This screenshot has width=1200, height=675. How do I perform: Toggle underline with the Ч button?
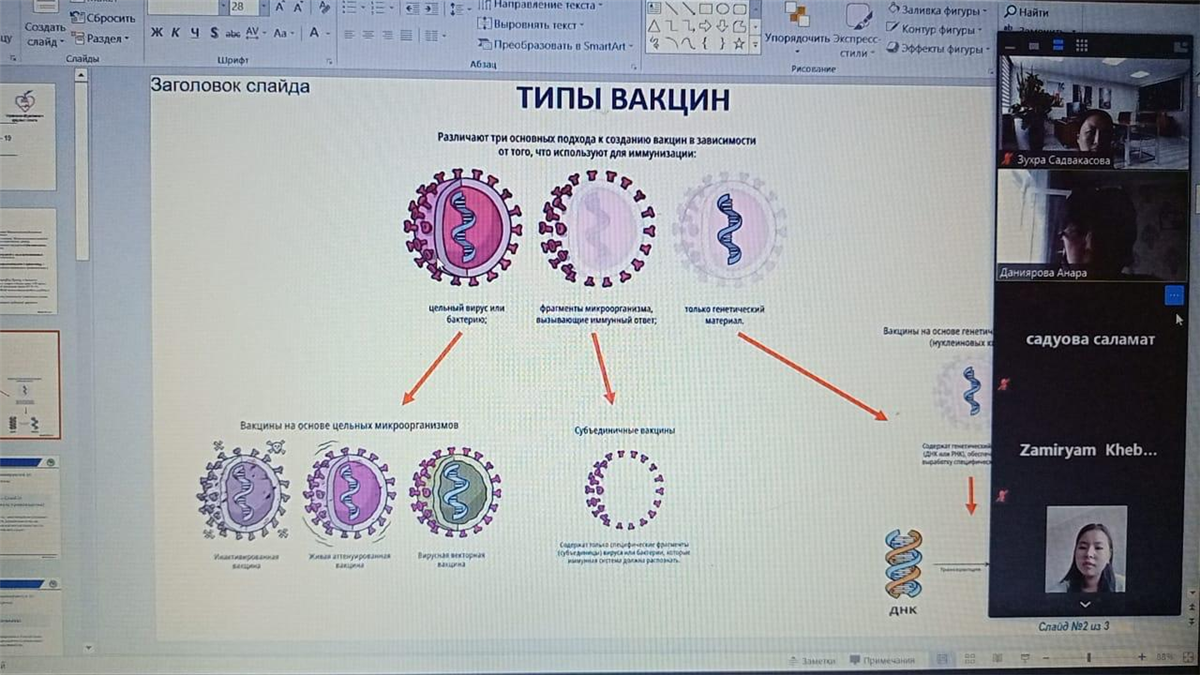click(x=194, y=32)
